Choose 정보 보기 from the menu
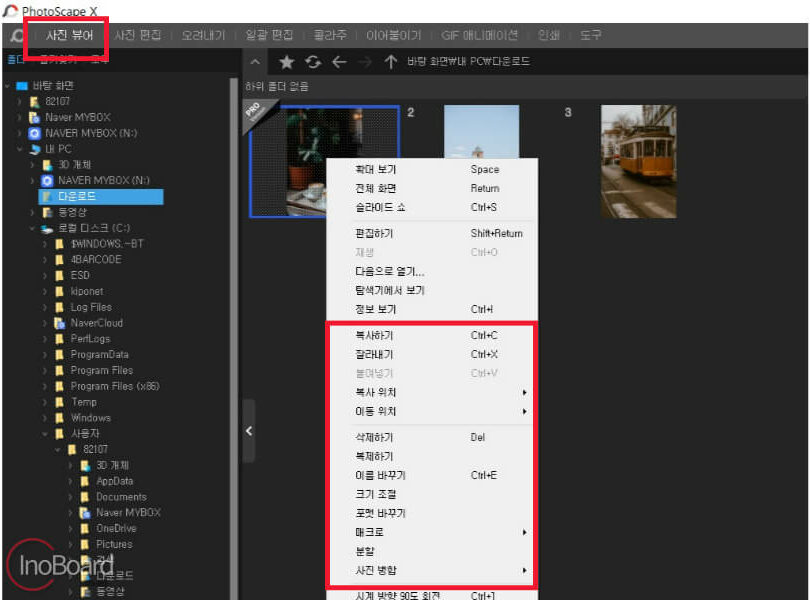Screen dimensions: 810x600 432,310
